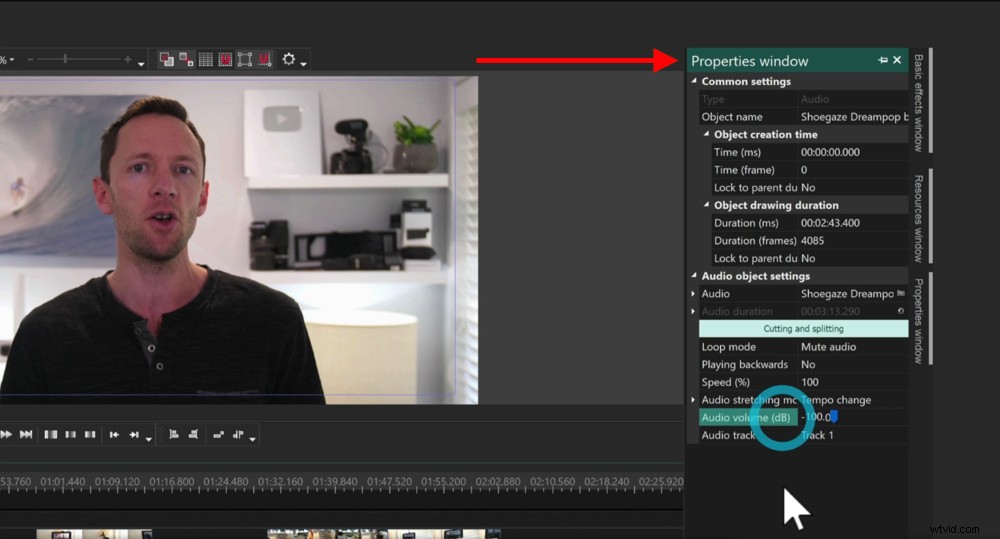The image size is (1000, 539).
Task: Click the first split-segment icon in timeline toolbar
Action: click(51, 434)
